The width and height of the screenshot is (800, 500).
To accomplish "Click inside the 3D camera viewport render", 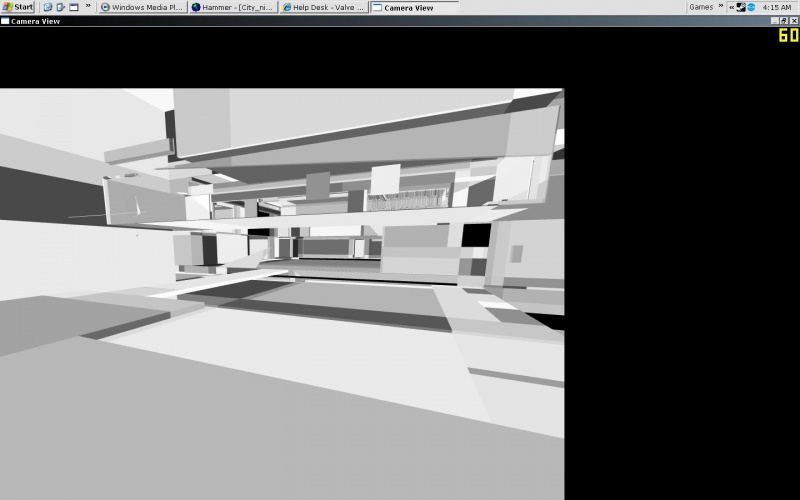I will click(282, 294).
